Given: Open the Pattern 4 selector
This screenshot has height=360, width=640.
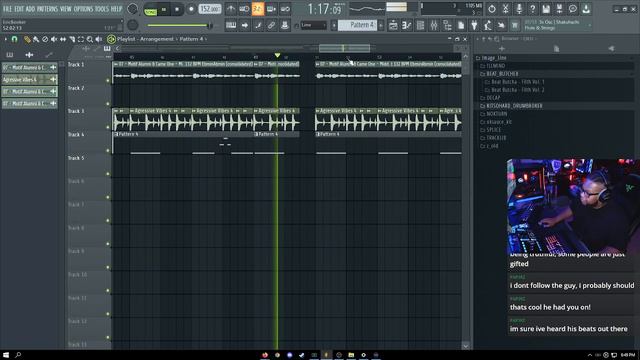Looking at the screenshot, I should (358, 25).
